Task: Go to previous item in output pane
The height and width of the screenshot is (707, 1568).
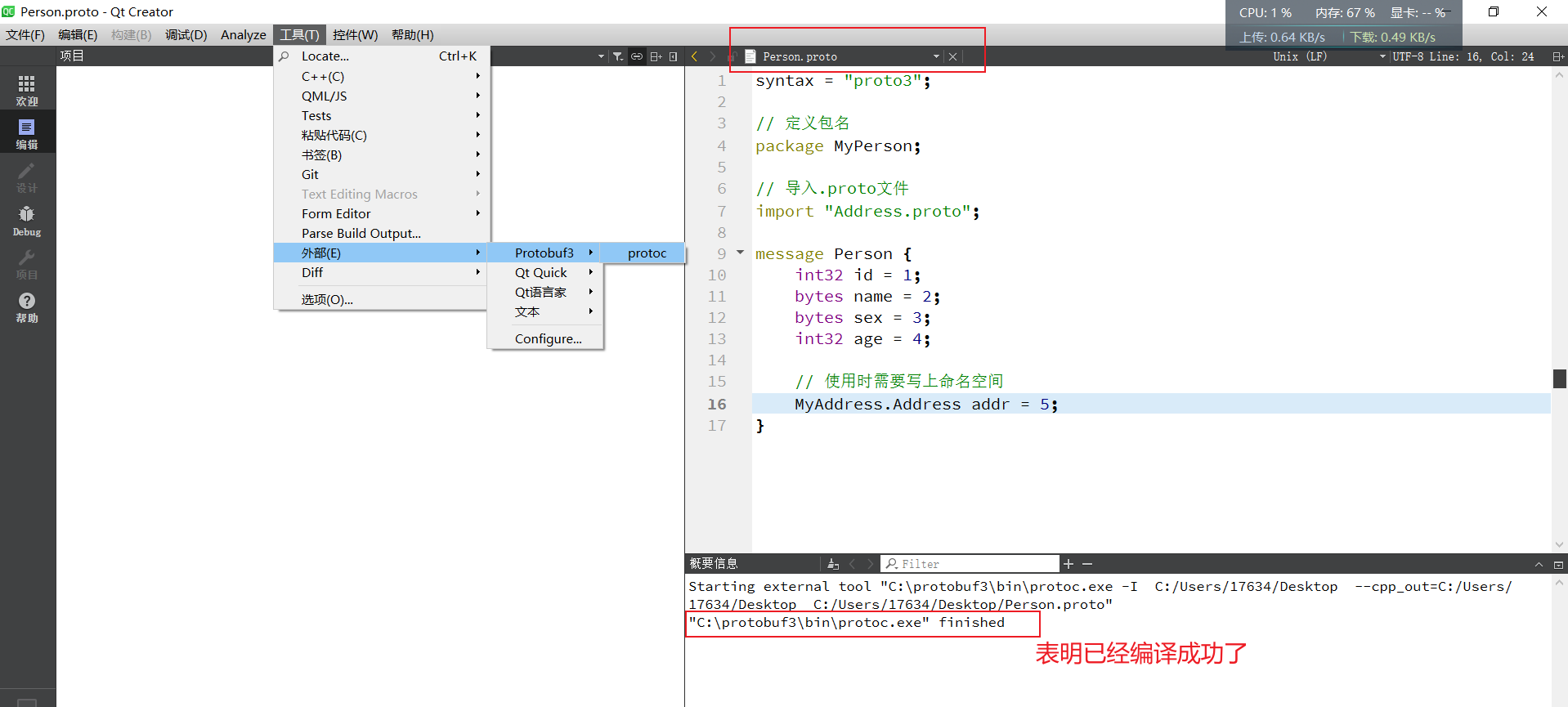Action: click(852, 564)
